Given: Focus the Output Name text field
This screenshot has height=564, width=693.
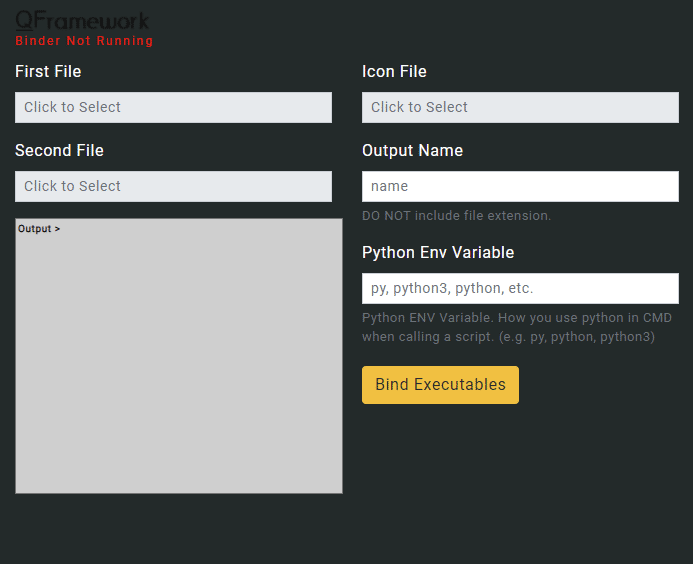Looking at the screenshot, I should pyautogui.click(x=520, y=186).
